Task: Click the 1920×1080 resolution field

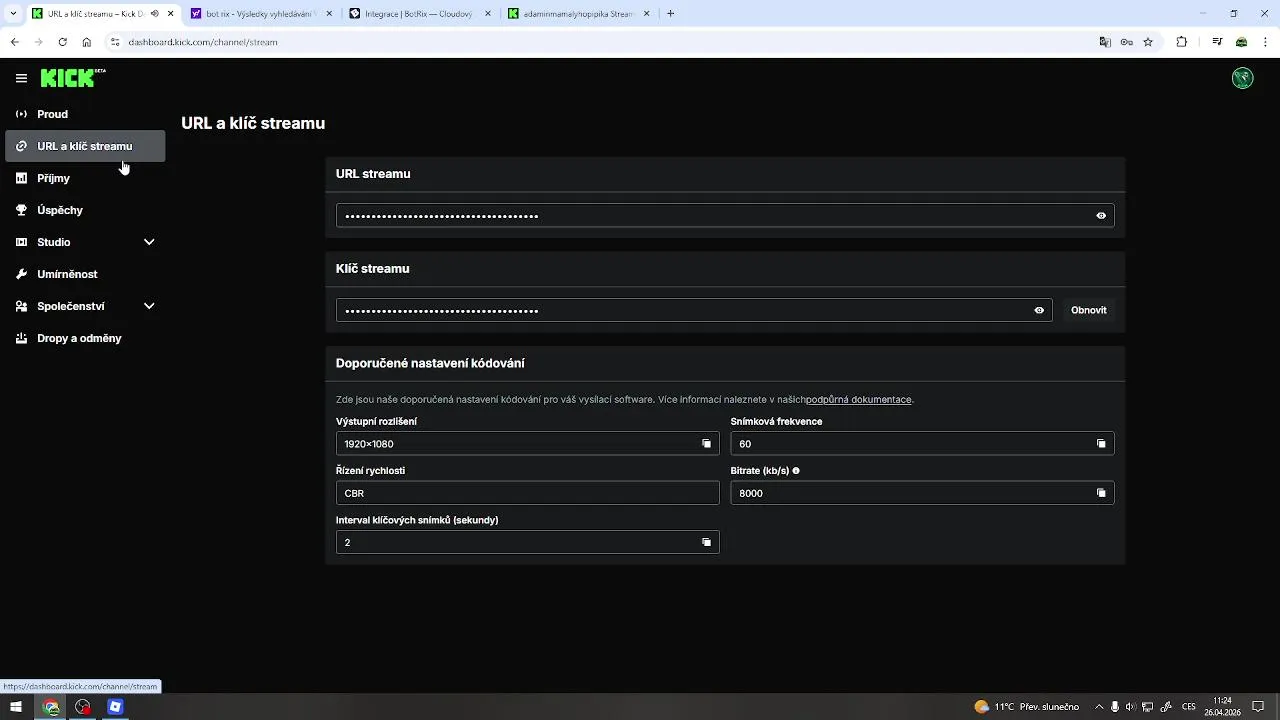Action: [x=527, y=444]
